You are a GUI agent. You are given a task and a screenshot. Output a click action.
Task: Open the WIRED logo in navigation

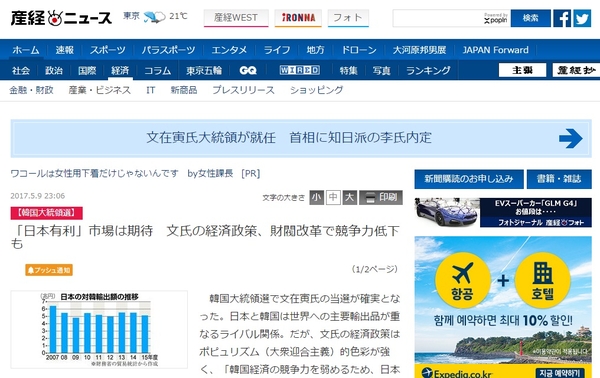pos(300,70)
